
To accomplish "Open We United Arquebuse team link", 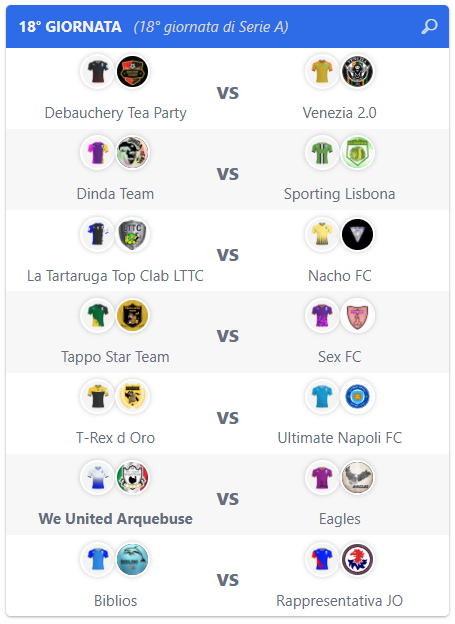I will (x=115, y=519).
